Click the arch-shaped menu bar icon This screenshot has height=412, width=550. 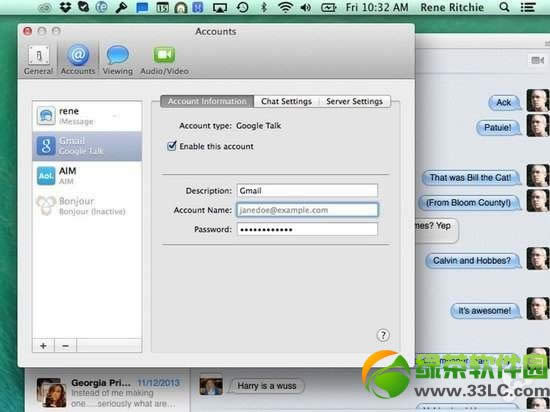pyautogui.click(x=180, y=8)
